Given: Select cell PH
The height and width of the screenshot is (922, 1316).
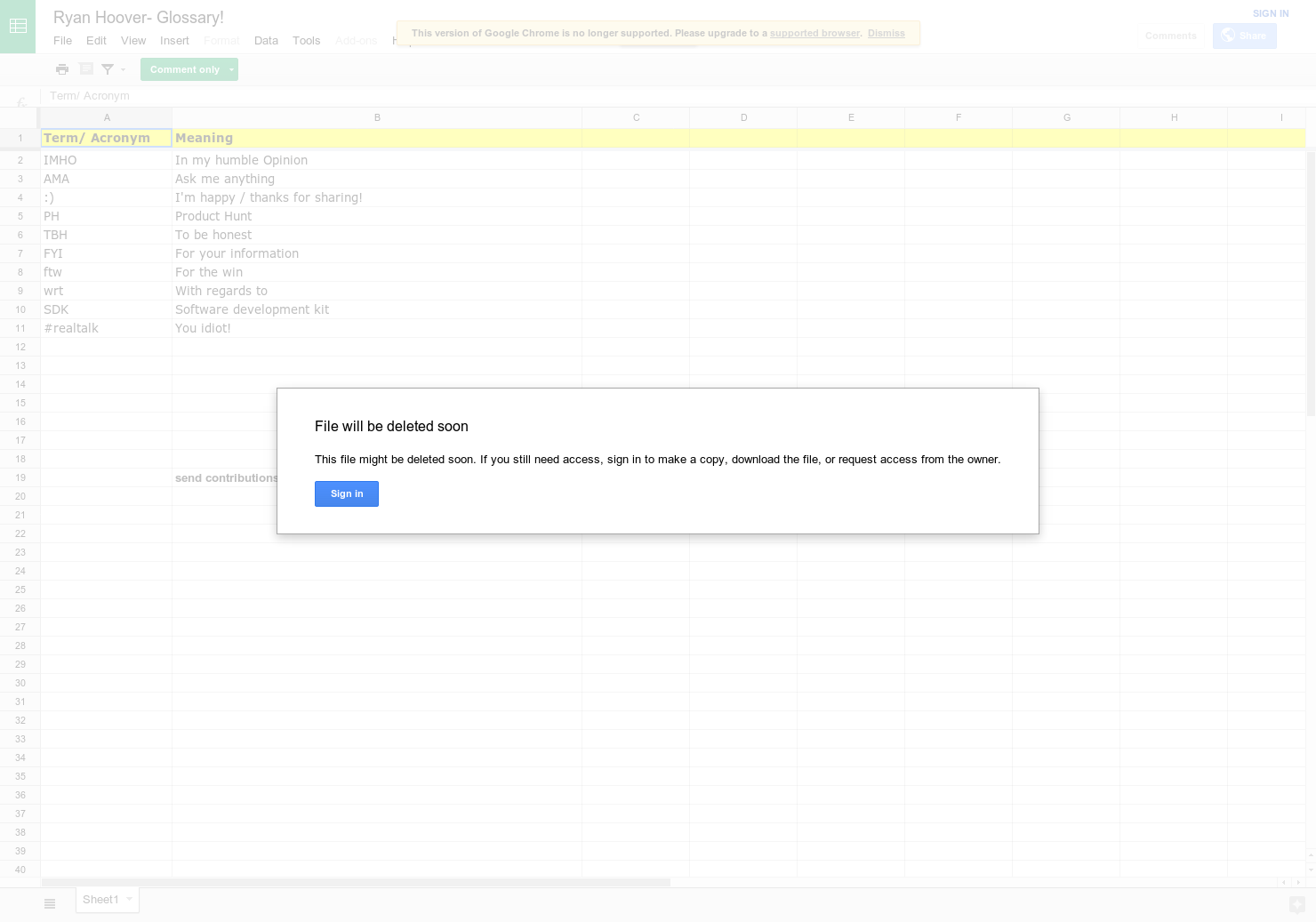Looking at the screenshot, I should coord(107,216).
